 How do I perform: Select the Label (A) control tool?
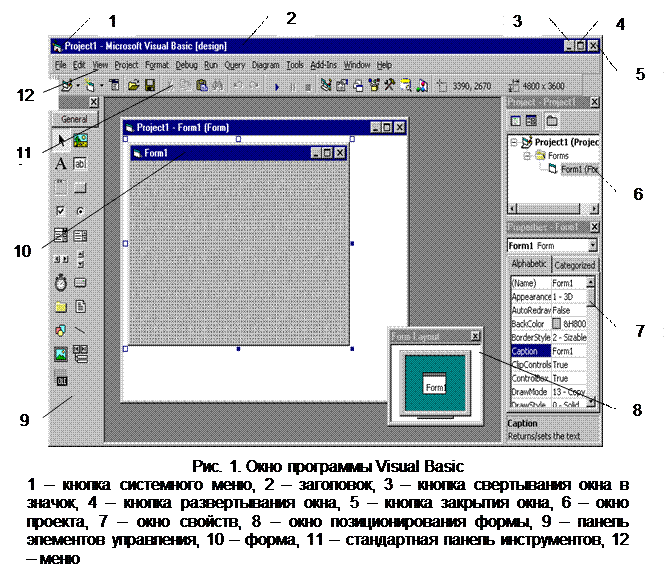pos(61,164)
